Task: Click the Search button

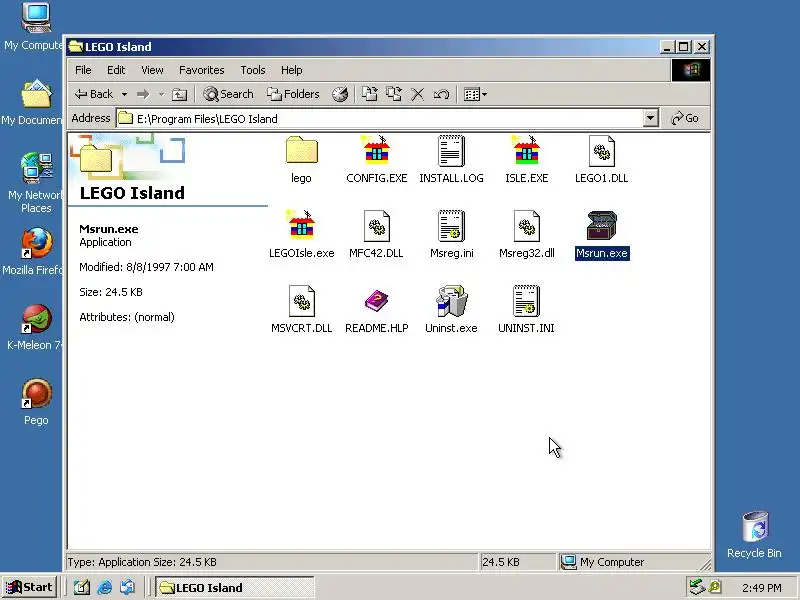Action: 228,94
